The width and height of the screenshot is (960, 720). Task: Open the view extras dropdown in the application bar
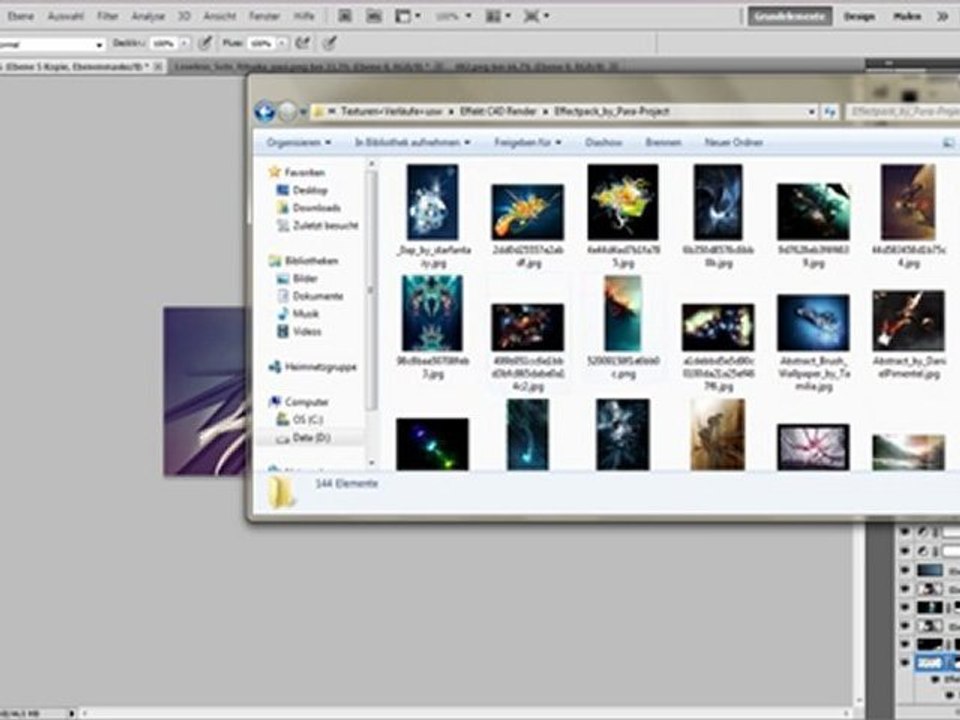click(408, 17)
